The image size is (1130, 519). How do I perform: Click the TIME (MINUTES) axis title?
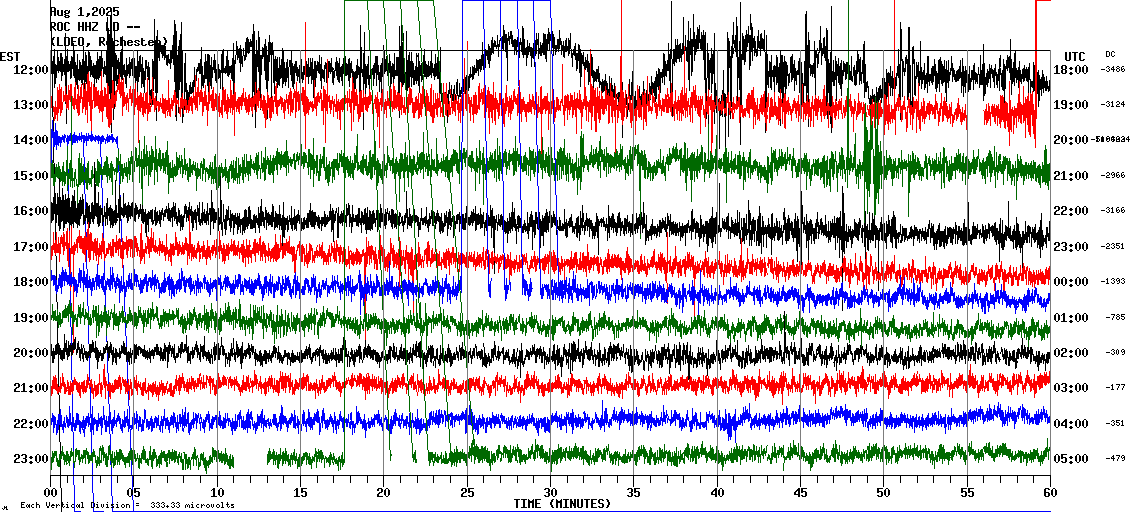562,504
